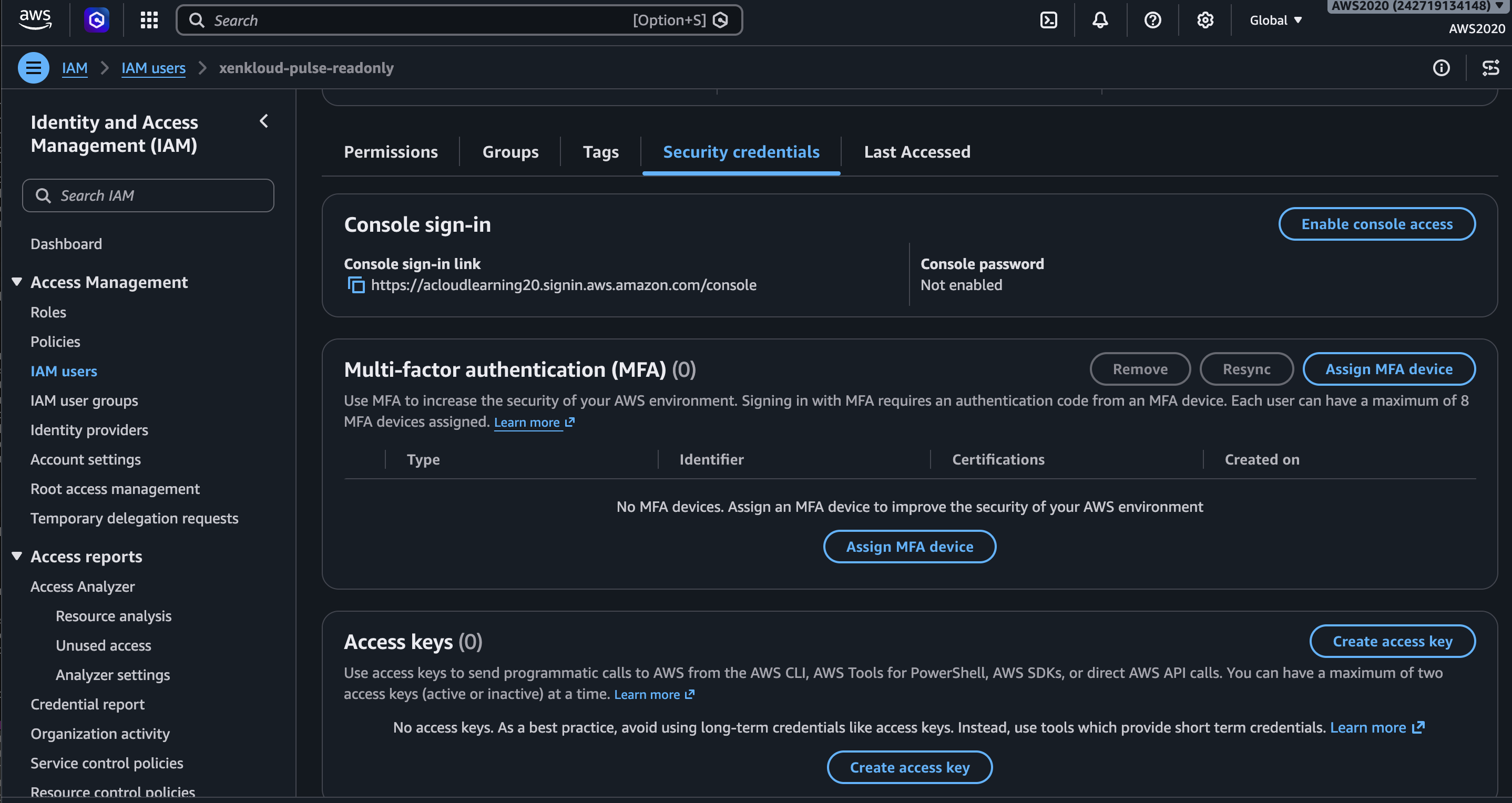Open Account settings in the sidebar
This screenshot has width=1512, height=803.
click(x=86, y=459)
